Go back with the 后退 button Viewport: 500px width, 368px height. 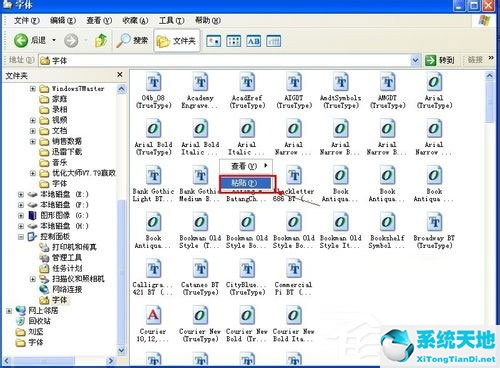point(30,41)
